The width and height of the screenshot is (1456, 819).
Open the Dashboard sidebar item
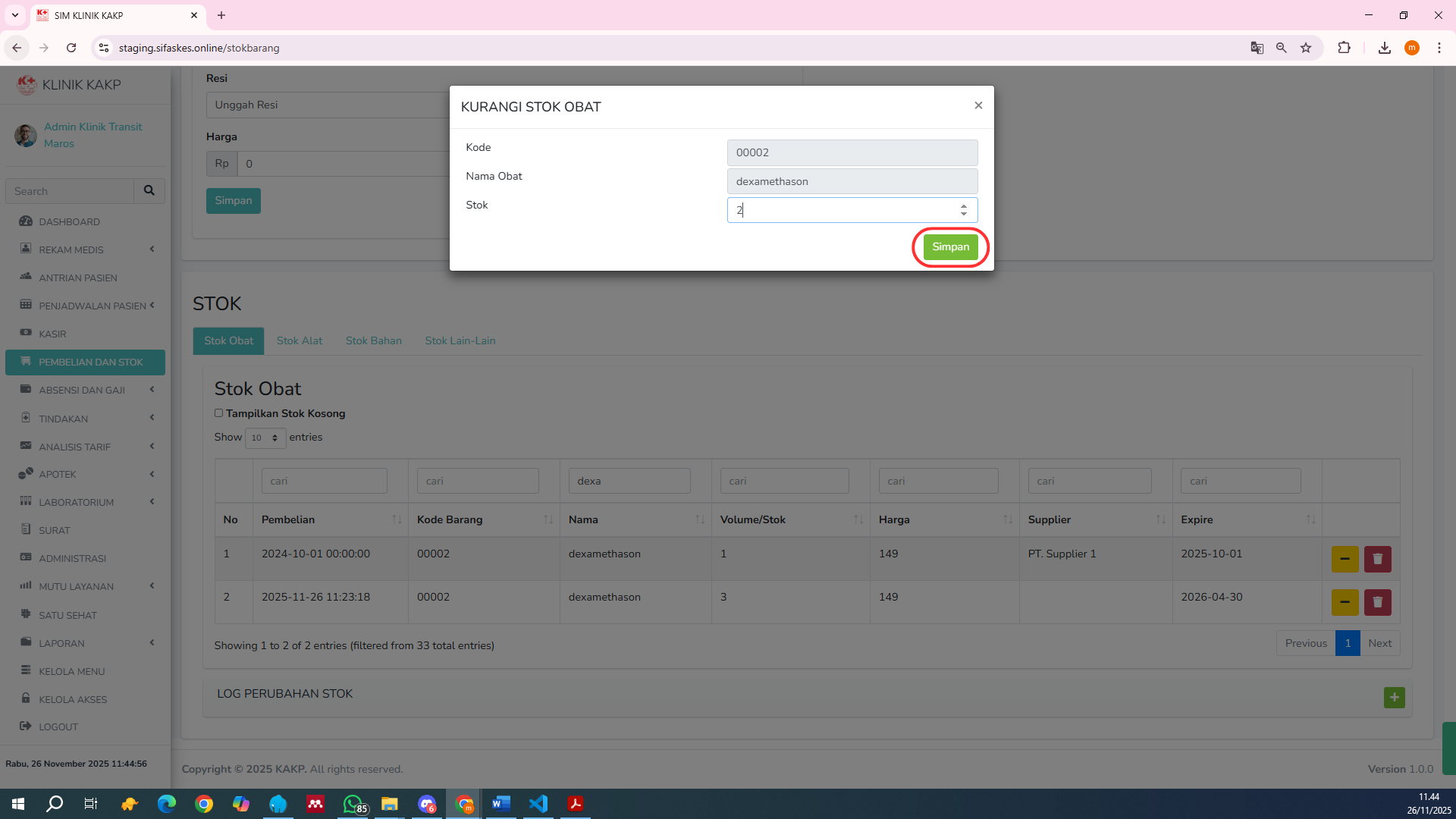69,221
